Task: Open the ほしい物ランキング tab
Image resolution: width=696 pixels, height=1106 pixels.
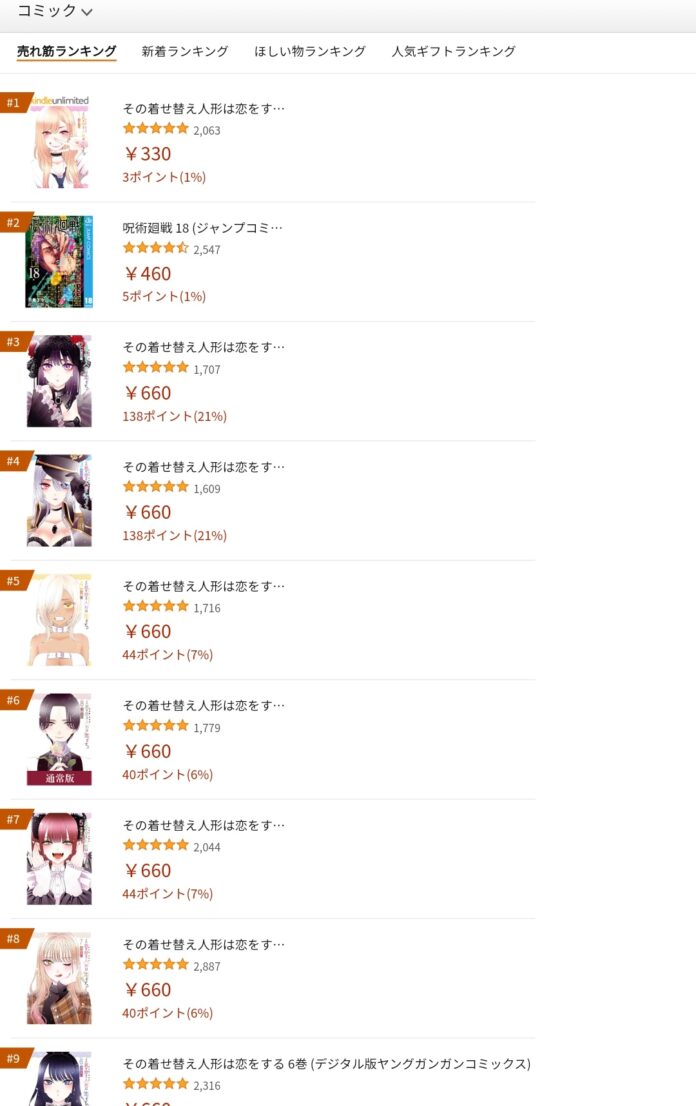Action: pyautogui.click(x=310, y=51)
